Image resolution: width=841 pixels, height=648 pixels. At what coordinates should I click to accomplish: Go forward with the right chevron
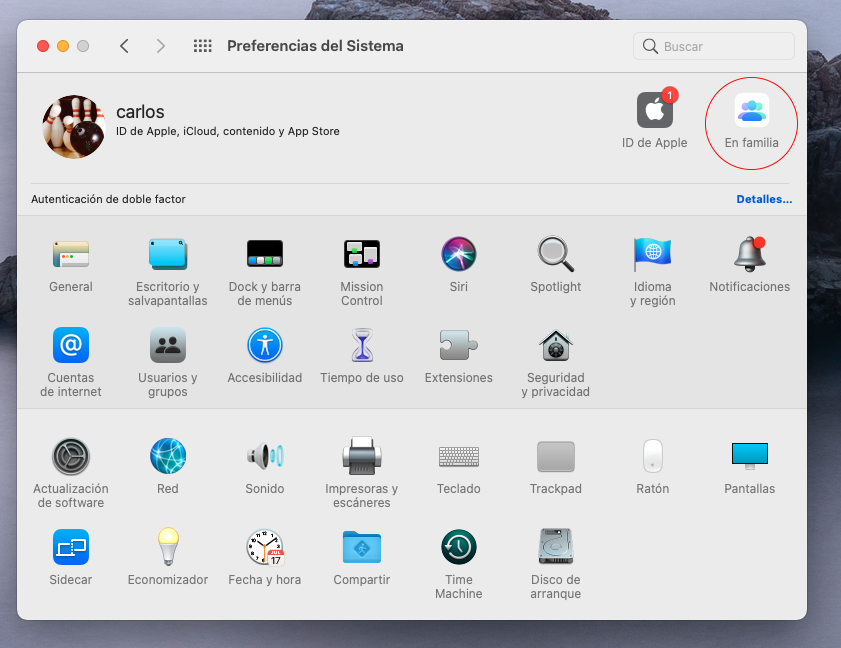(160, 46)
